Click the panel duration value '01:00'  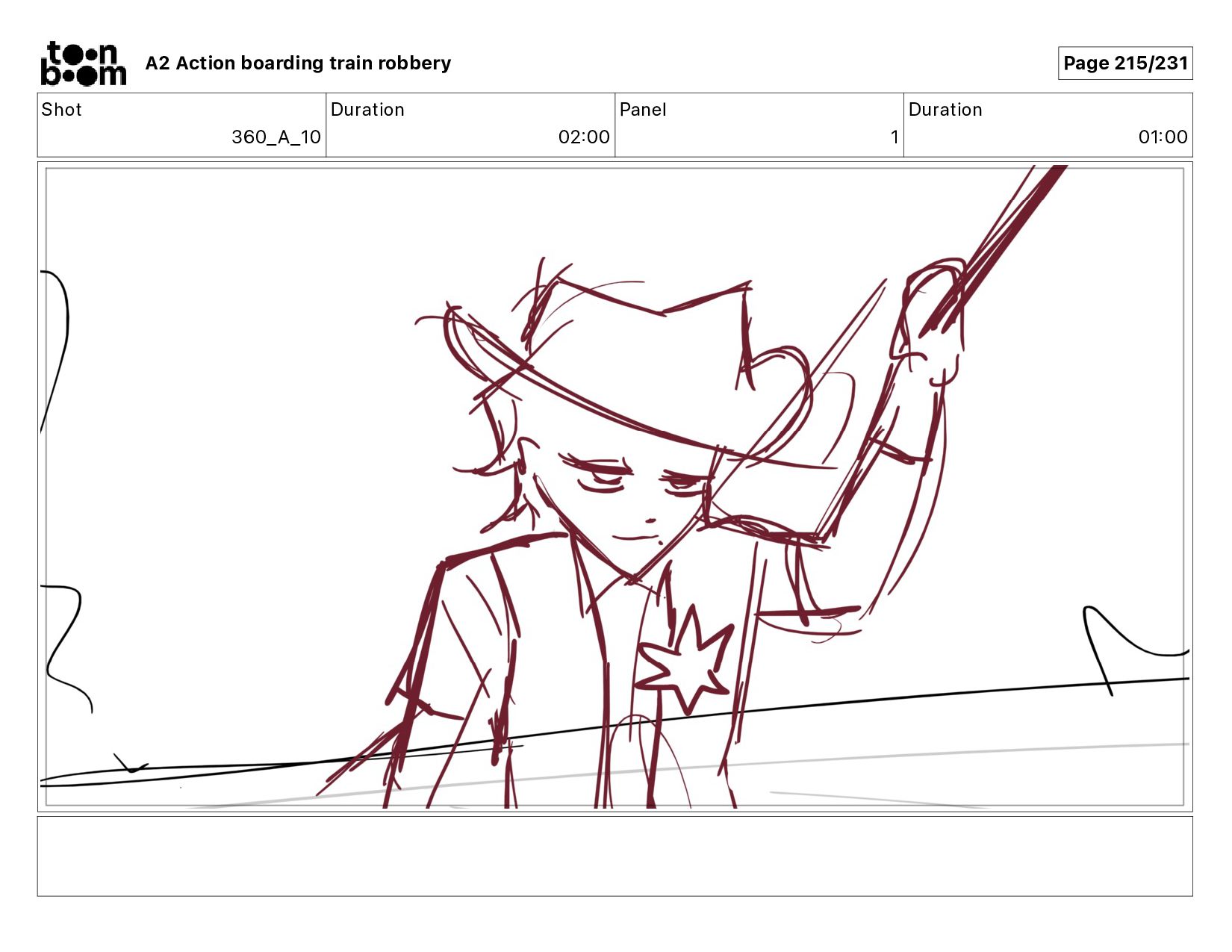(1163, 137)
